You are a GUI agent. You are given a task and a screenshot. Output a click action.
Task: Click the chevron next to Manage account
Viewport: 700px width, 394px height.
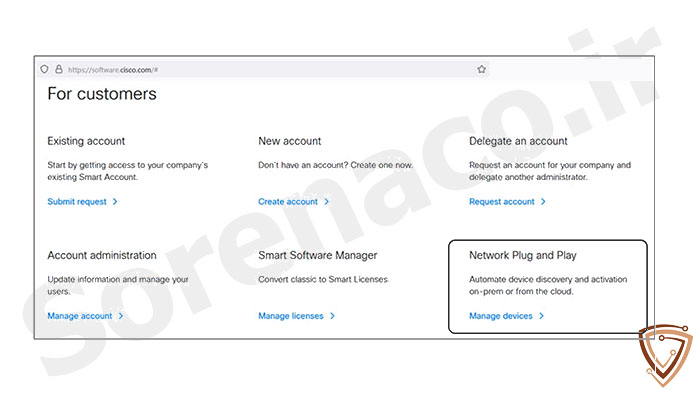pyautogui.click(x=121, y=316)
